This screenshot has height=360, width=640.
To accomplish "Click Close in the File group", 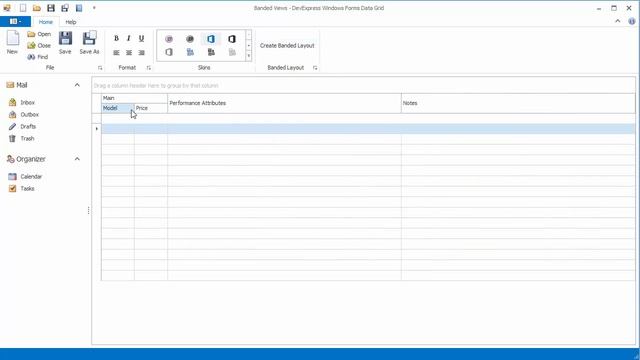I will click(39, 46).
